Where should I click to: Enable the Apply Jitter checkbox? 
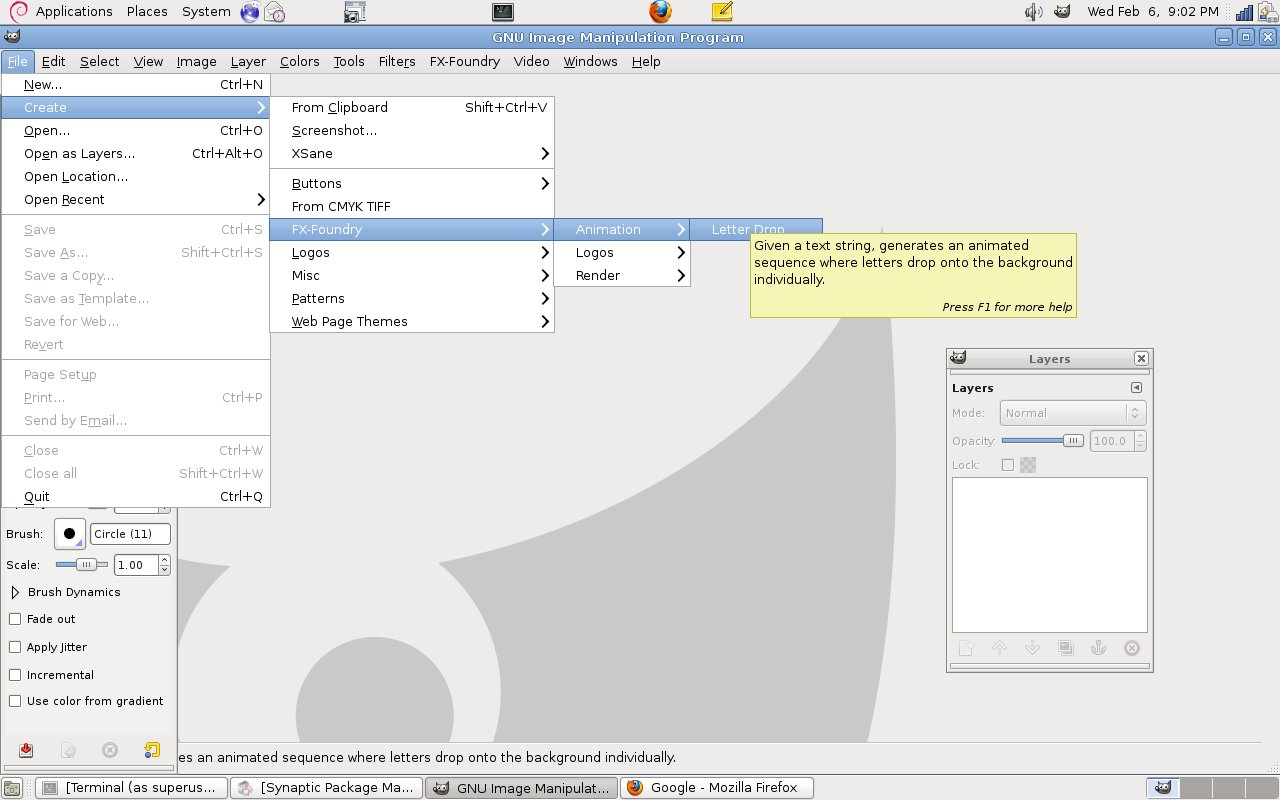tap(15, 647)
